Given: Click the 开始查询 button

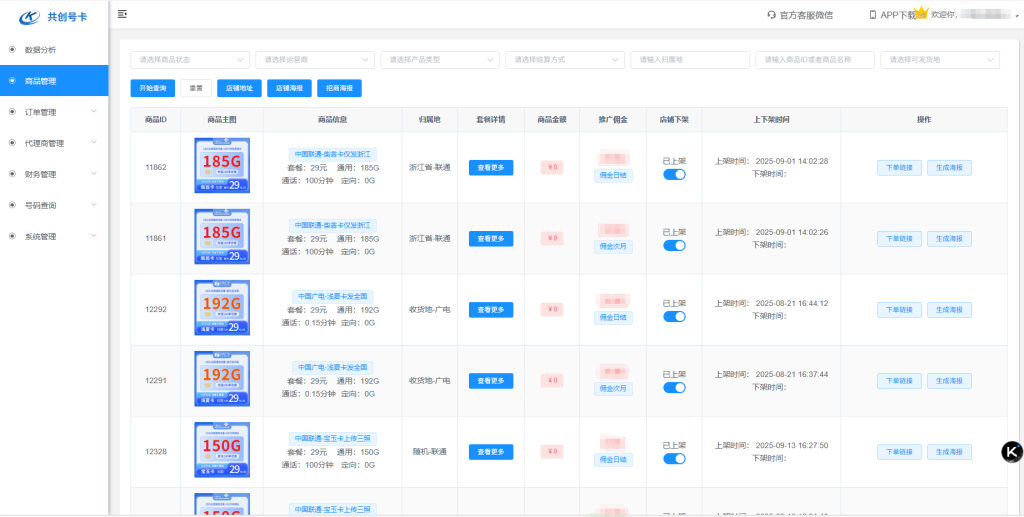Looking at the screenshot, I should coord(152,88).
